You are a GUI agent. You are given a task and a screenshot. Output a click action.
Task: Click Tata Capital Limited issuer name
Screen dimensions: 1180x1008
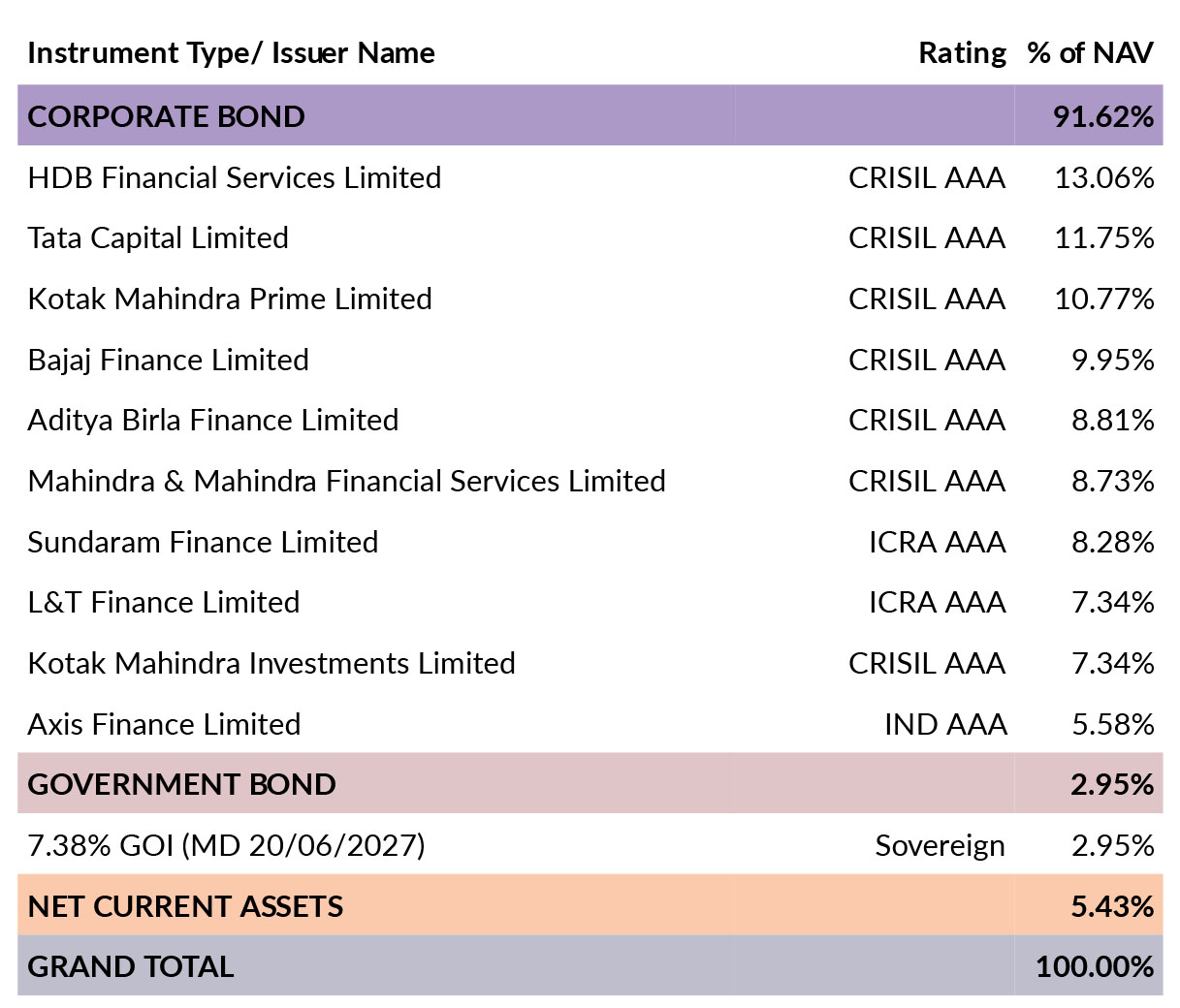coord(158,238)
